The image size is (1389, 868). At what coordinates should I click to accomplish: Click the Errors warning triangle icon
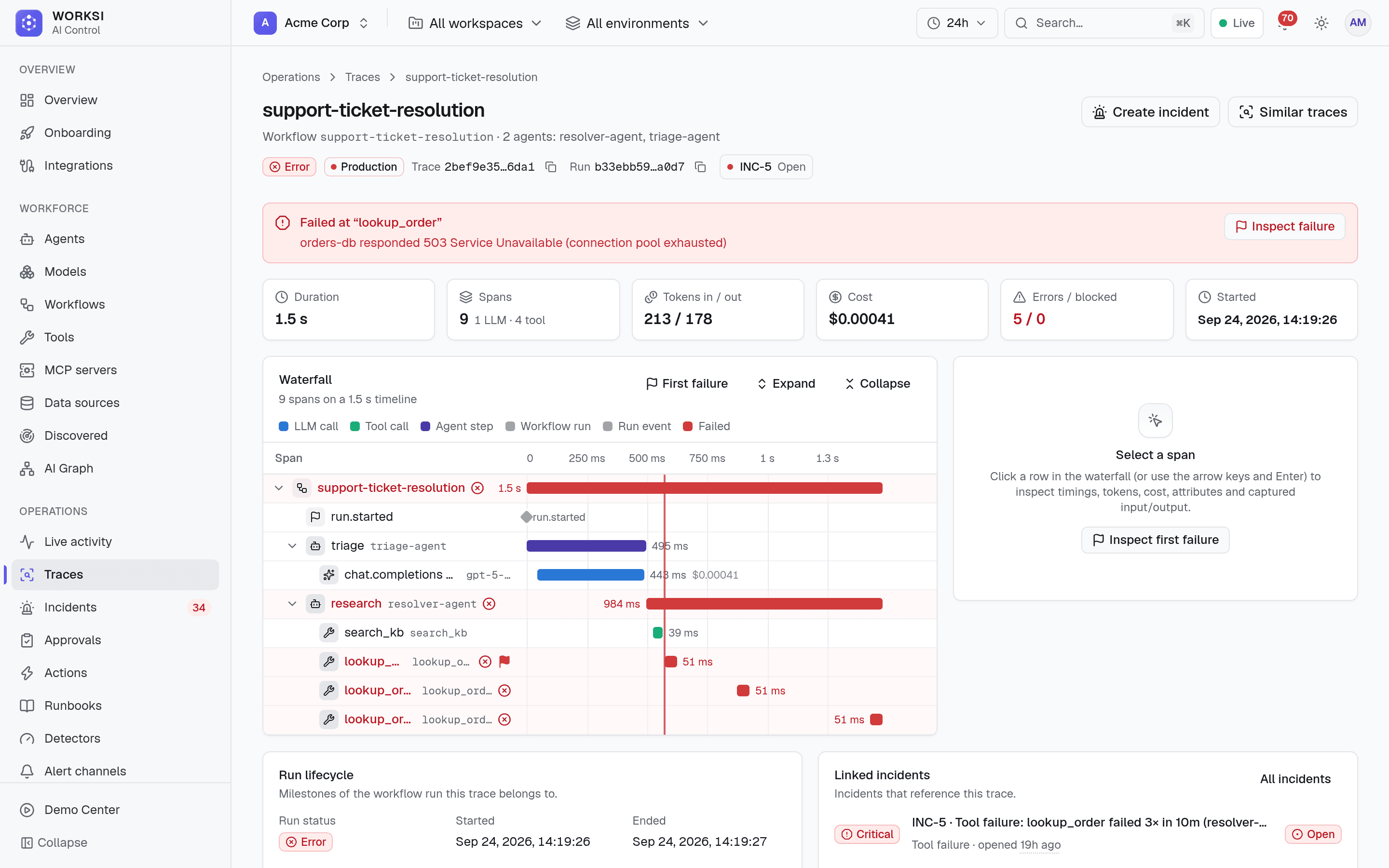[x=1020, y=297]
